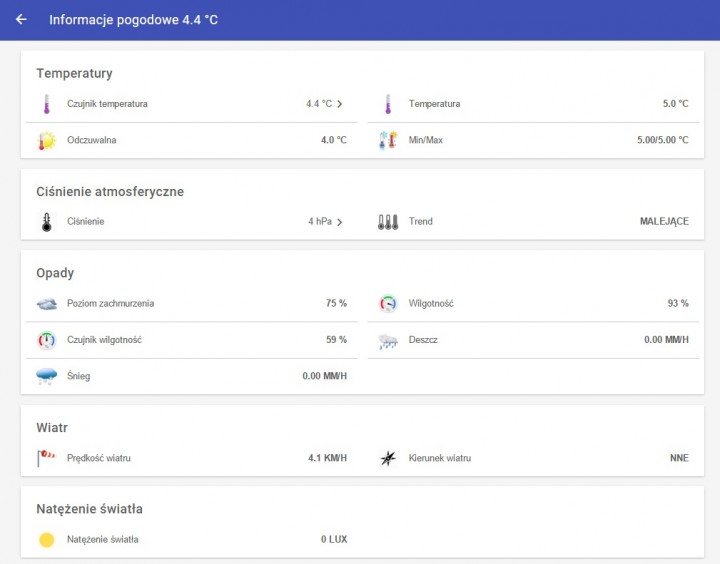Click the Śnieg snow cloud icon

click(x=46, y=376)
